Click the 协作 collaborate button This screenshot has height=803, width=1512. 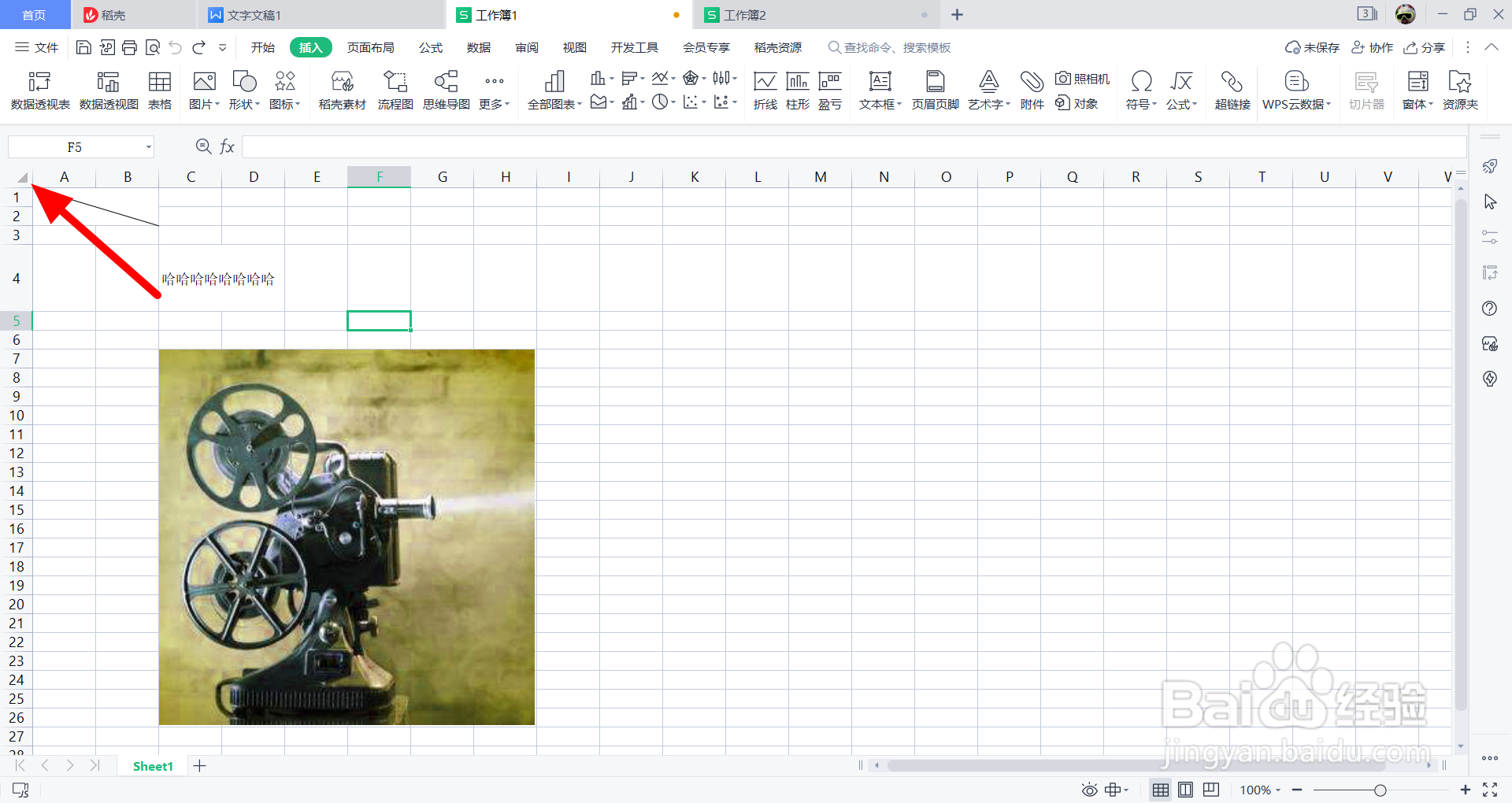[1373, 47]
